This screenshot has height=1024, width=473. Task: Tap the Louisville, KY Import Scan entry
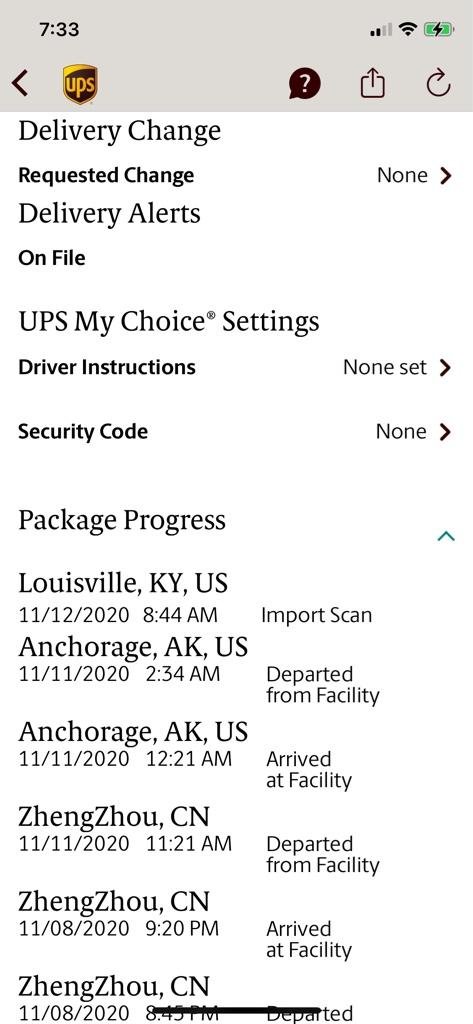tap(195, 598)
